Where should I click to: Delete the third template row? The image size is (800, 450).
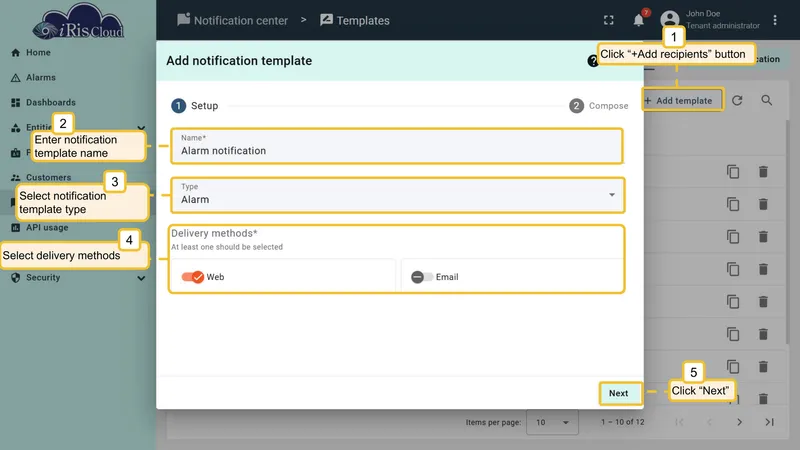click(763, 237)
